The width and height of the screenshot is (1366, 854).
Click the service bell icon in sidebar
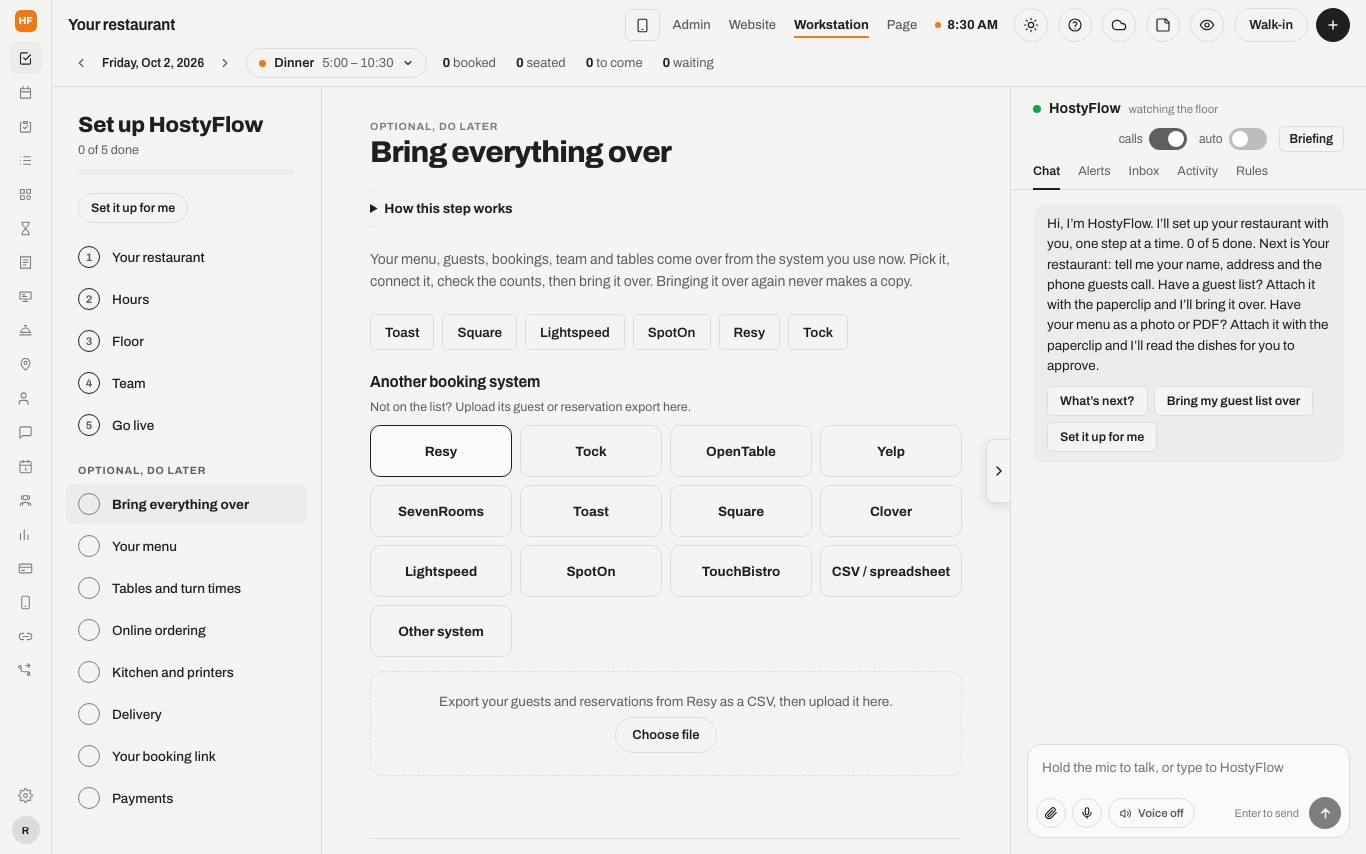(x=25, y=331)
